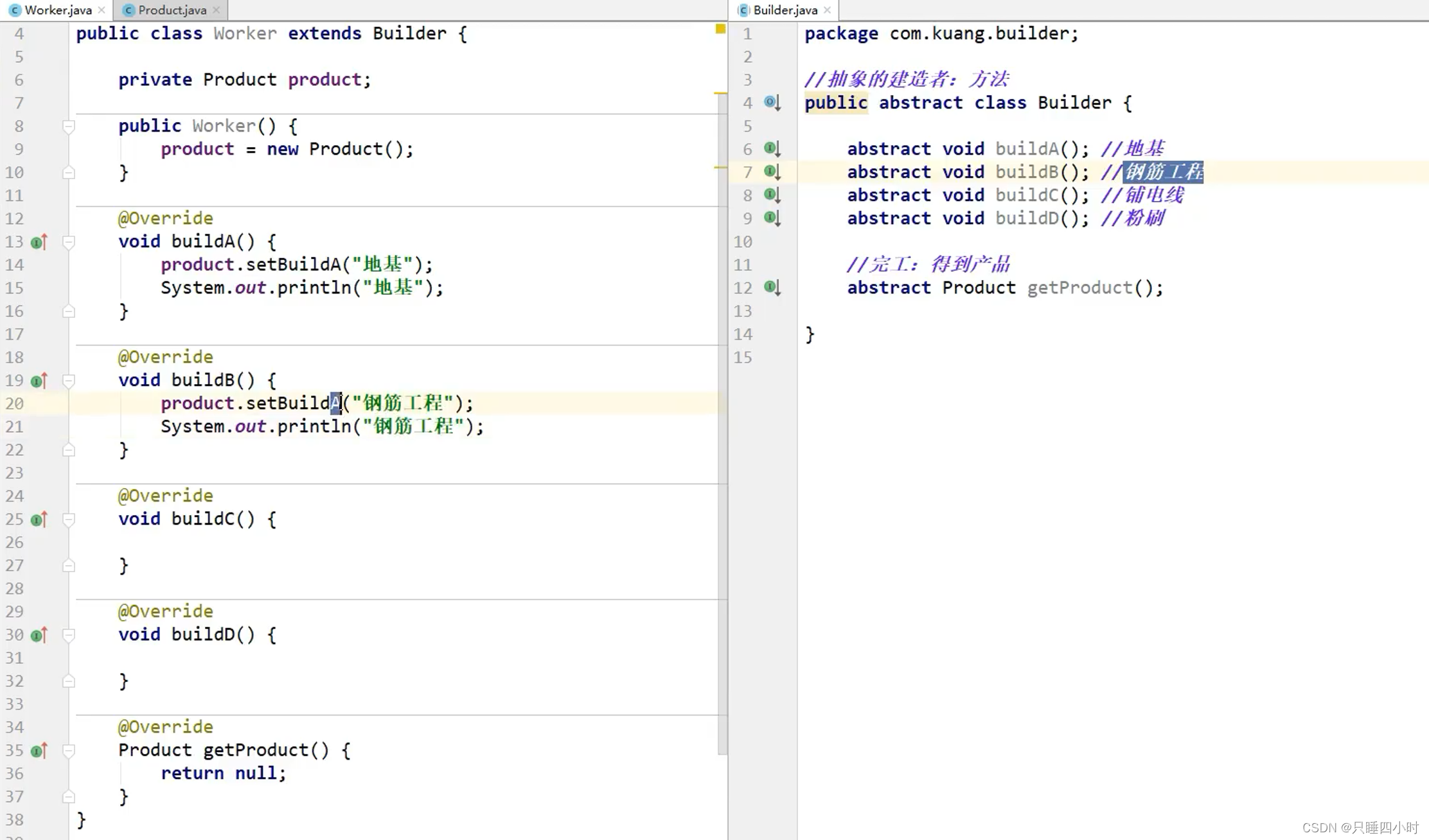Click the highlighted comment 钢筋工程 in Builder.java
1429x840 pixels.
(1163, 172)
